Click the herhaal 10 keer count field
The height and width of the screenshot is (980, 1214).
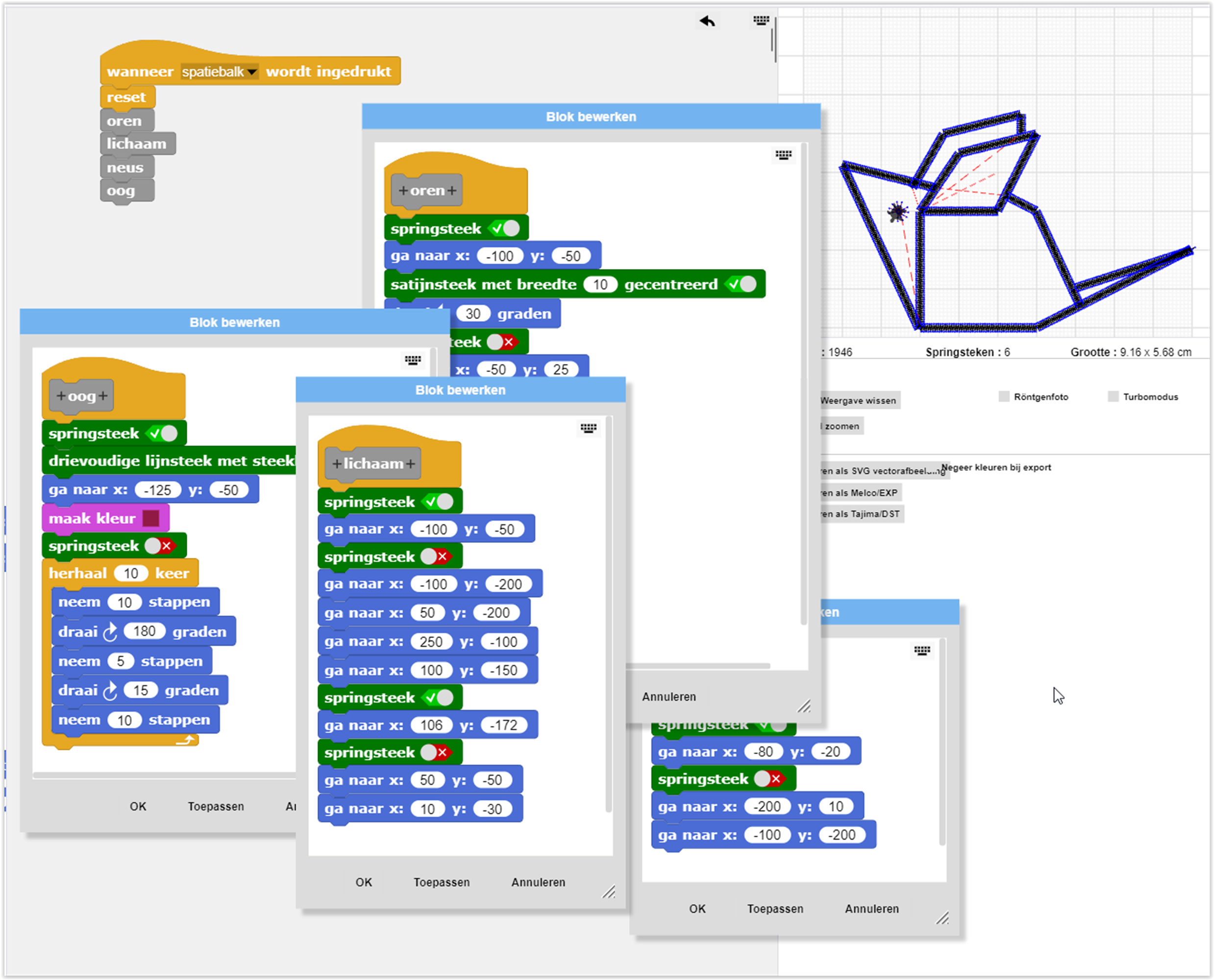[131, 574]
